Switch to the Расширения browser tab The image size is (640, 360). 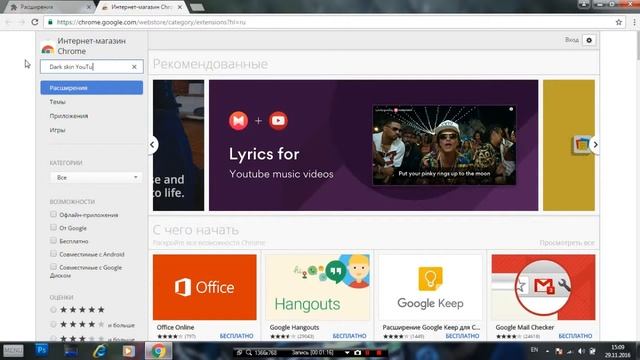click(48, 7)
